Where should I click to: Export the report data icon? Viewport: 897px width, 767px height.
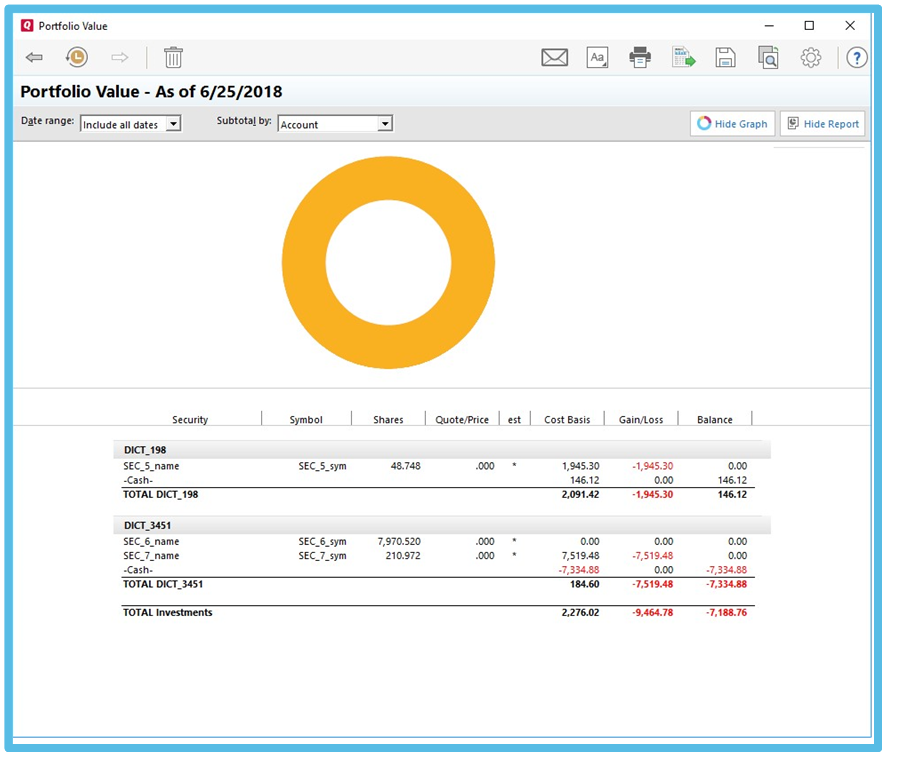[683, 58]
